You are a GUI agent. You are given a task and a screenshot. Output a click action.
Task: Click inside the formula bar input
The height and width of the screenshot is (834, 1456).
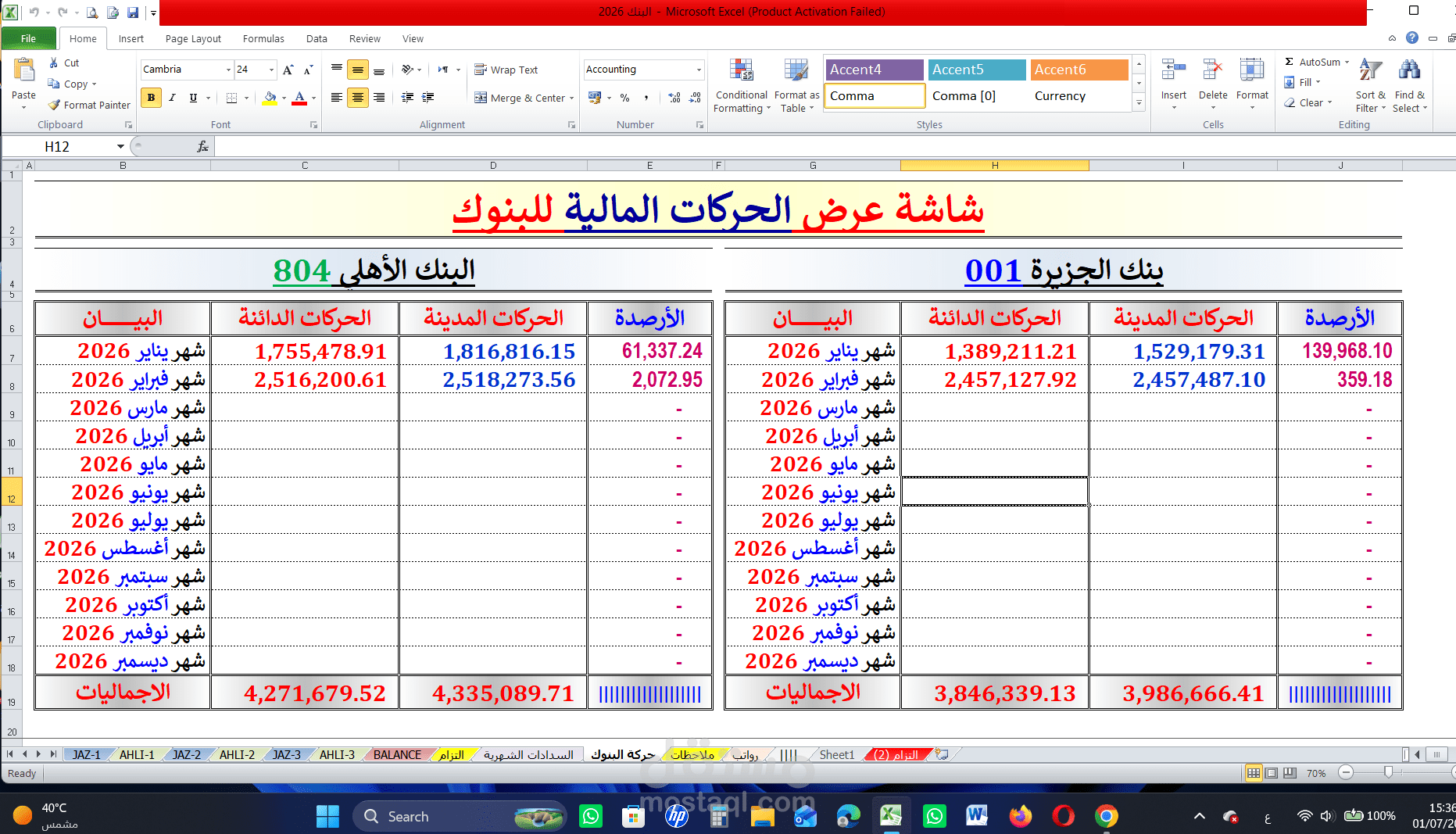tap(833, 146)
